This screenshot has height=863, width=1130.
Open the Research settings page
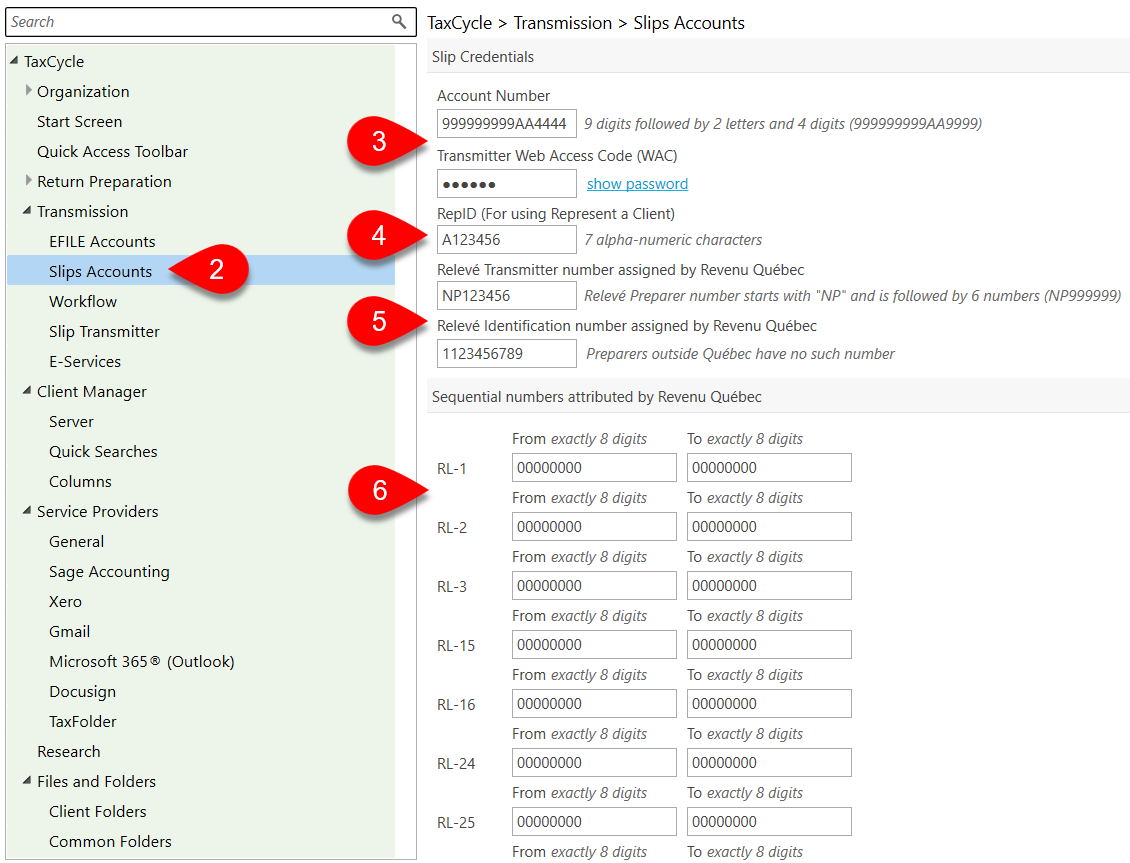point(68,751)
